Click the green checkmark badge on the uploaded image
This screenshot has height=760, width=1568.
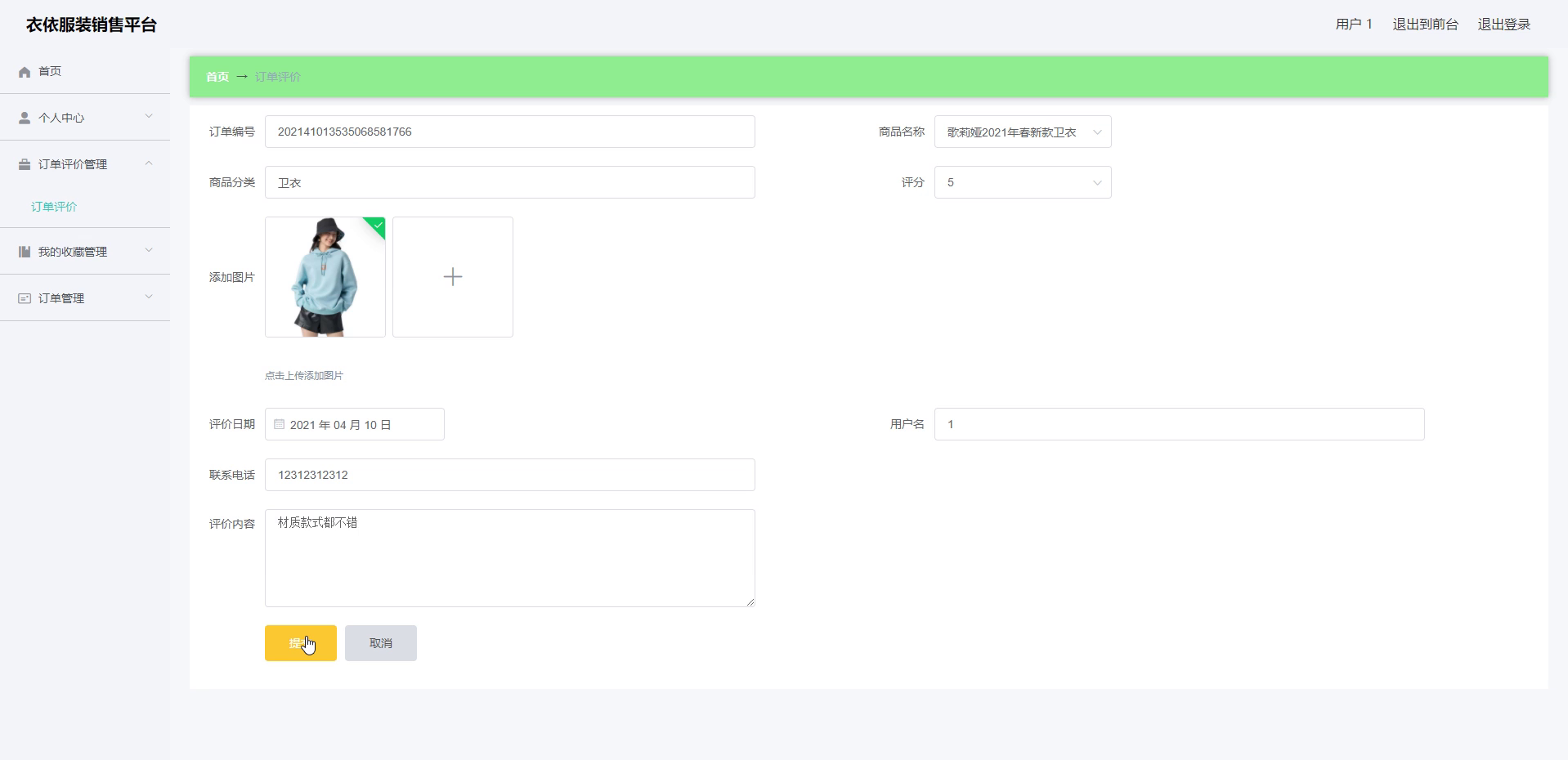coord(376,226)
